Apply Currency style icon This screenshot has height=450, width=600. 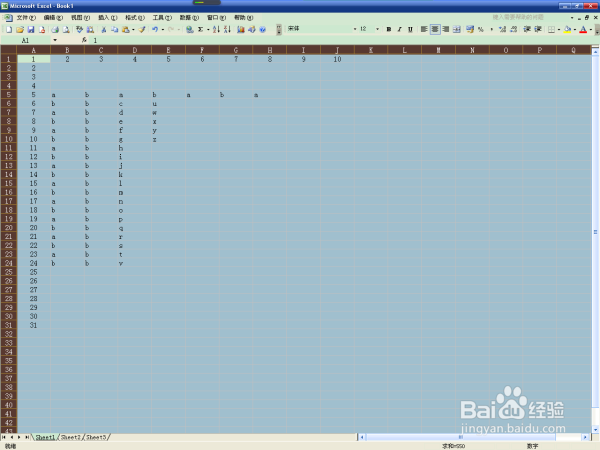click(470, 29)
